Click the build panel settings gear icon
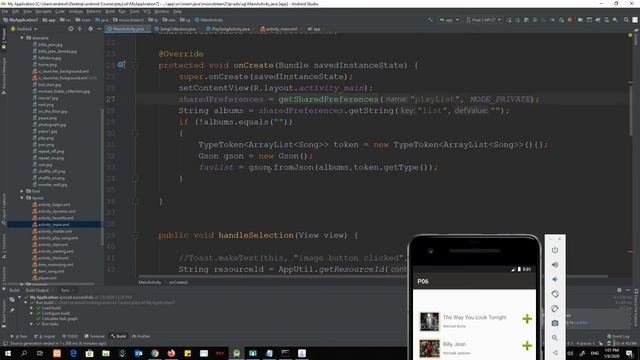This screenshot has width=640, height=360. 619,290
